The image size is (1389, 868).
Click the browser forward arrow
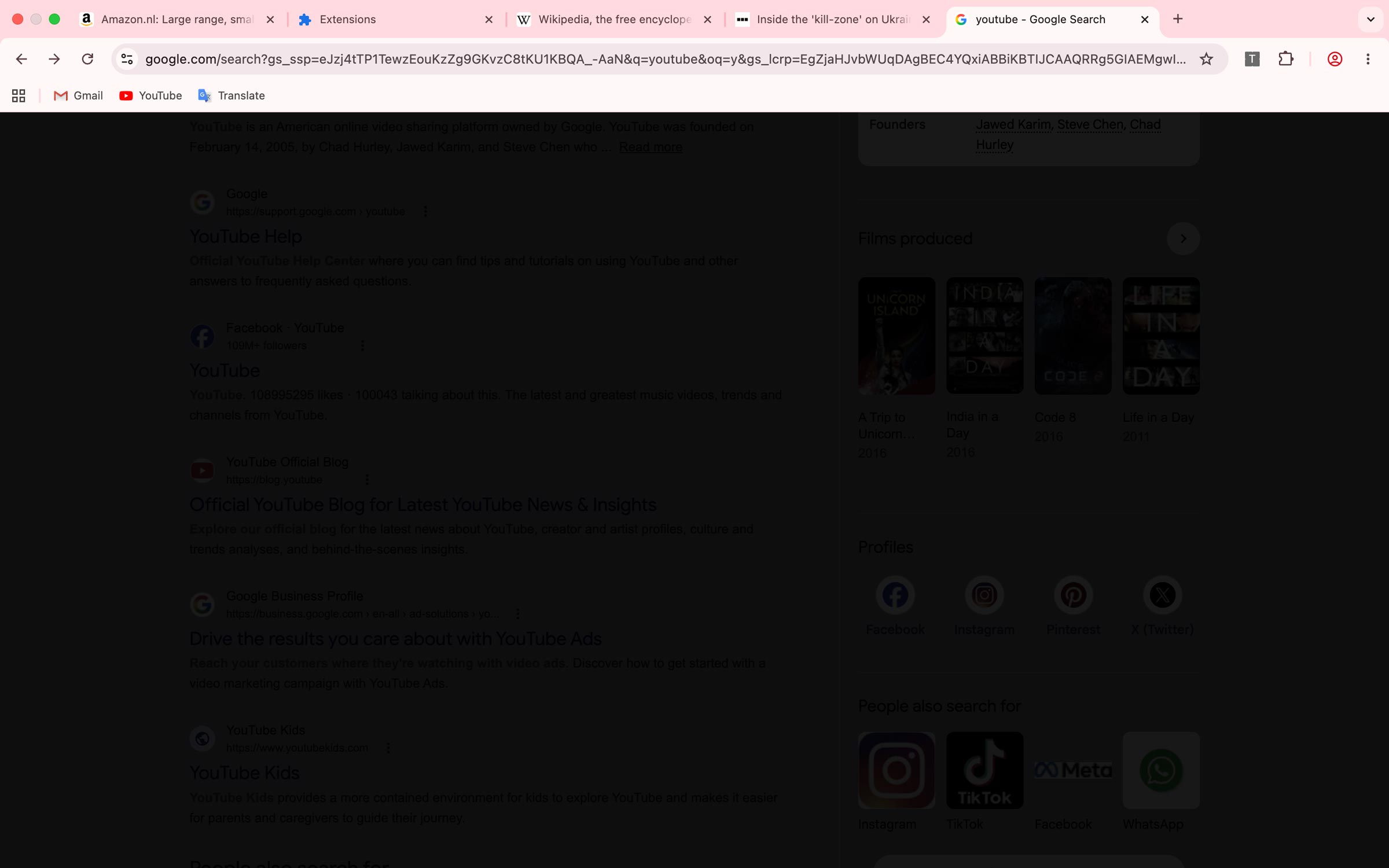(x=54, y=59)
